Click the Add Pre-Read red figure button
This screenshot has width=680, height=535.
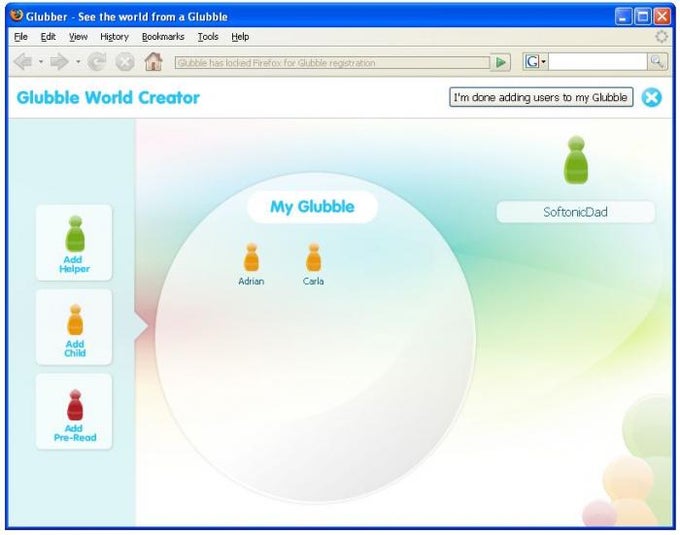click(x=74, y=411)
